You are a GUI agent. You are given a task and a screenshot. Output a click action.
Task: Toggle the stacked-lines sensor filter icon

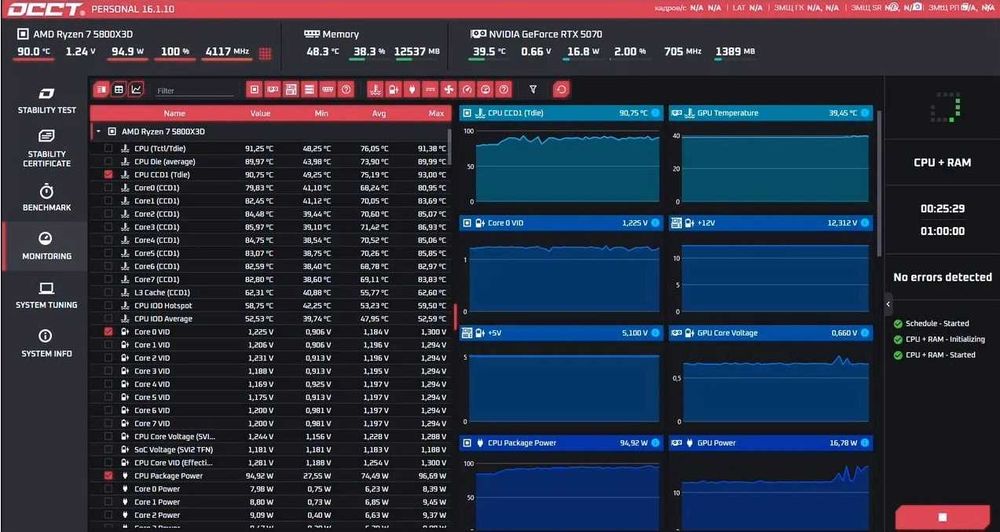[x=309, y=89]
